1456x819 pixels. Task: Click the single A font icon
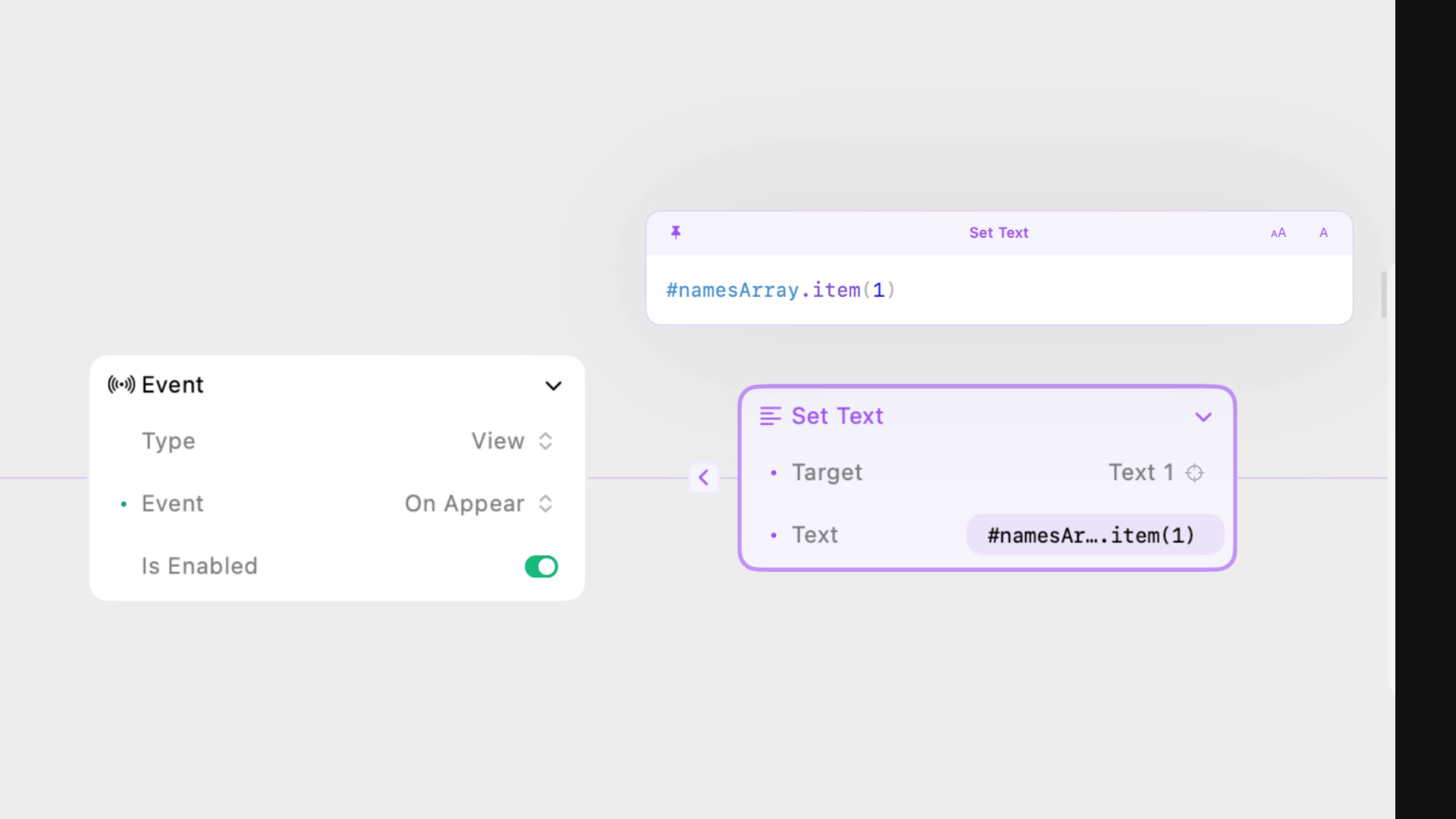1323,233
